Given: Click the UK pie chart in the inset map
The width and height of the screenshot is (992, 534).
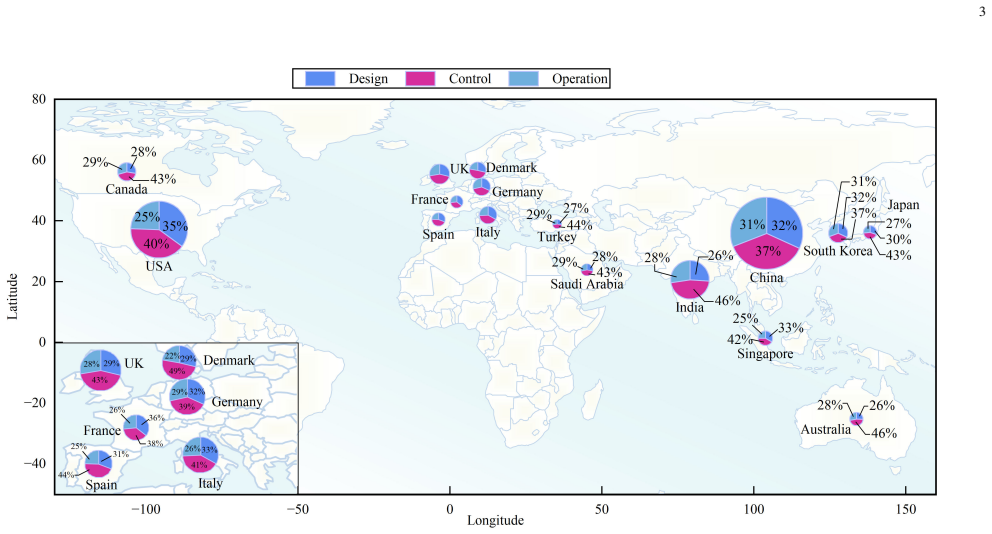Looking at the screenshot, I should (101, 369).
